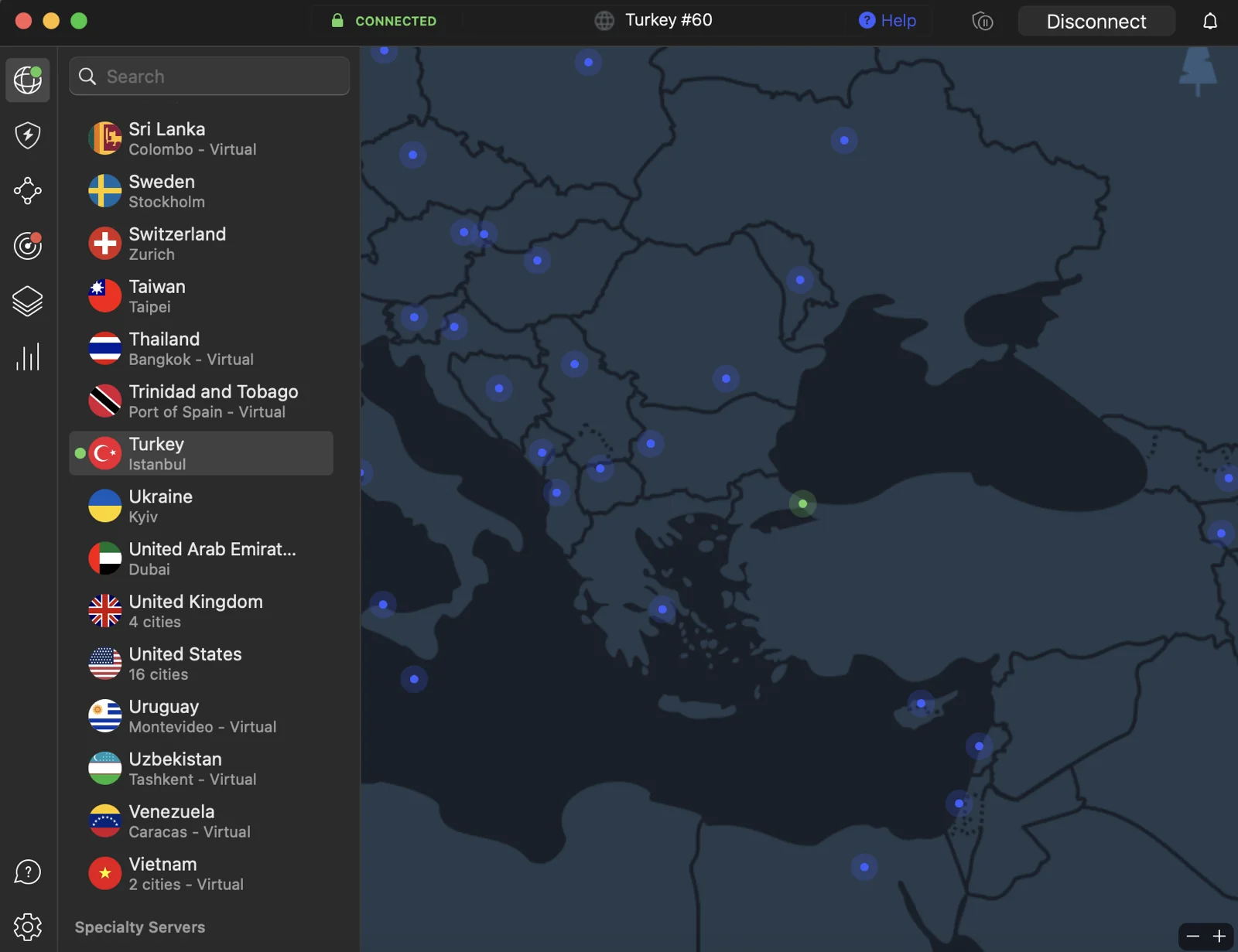Screen dimensions: 1238x952
Task: Open the Threat Protection shield panel
Action: point(27,135)
